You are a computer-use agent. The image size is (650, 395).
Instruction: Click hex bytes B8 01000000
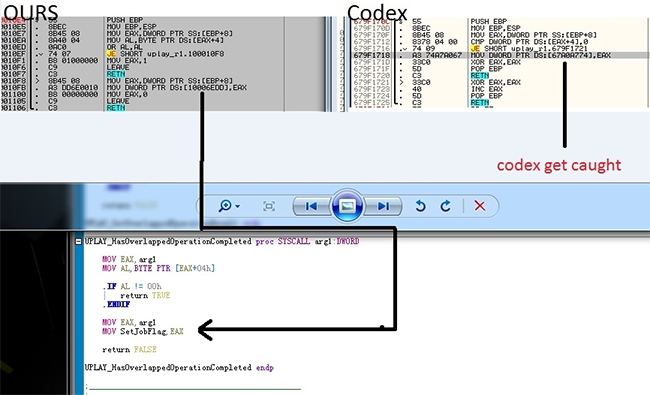(x=73, y=61)
